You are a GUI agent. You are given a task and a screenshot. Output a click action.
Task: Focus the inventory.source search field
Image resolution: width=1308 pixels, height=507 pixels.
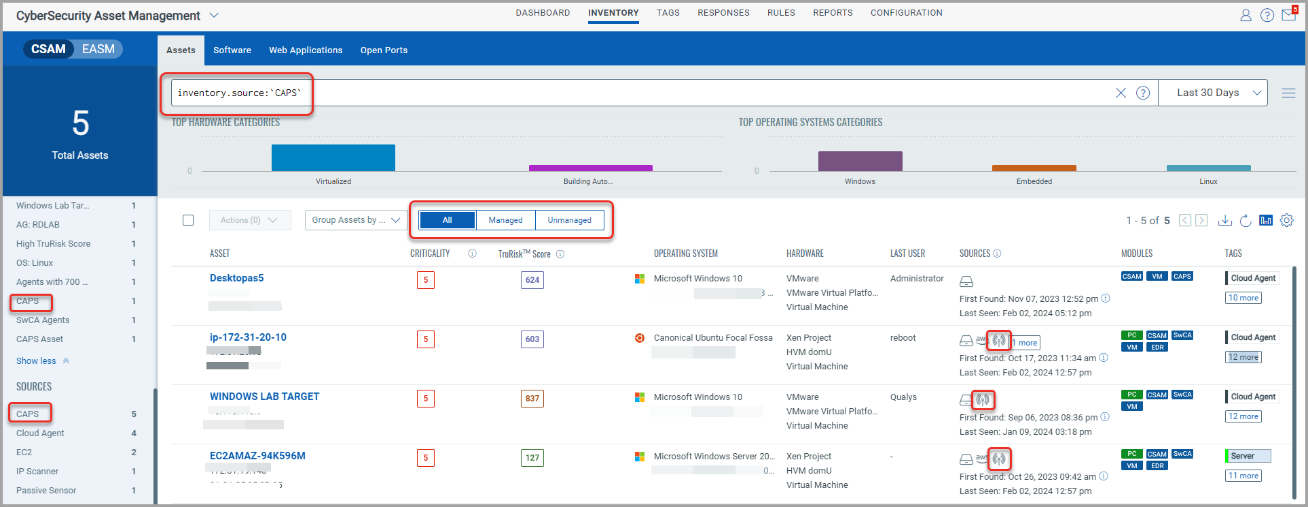click(x=640, y=93)
